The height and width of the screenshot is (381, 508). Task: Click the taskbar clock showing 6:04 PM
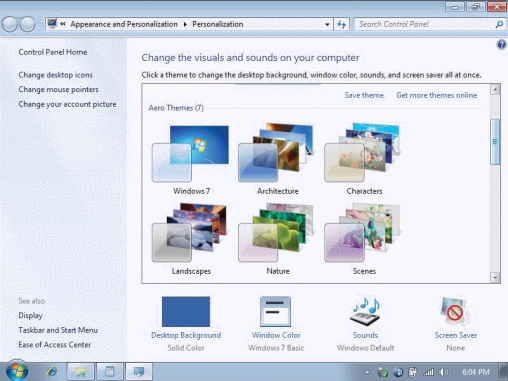(476, 372)
